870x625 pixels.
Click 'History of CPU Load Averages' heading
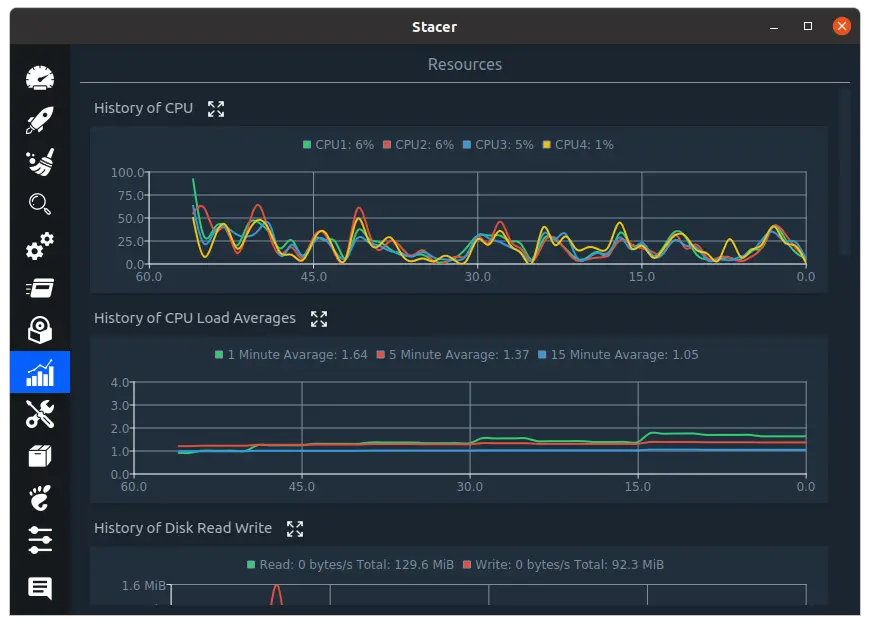[195, 318]
